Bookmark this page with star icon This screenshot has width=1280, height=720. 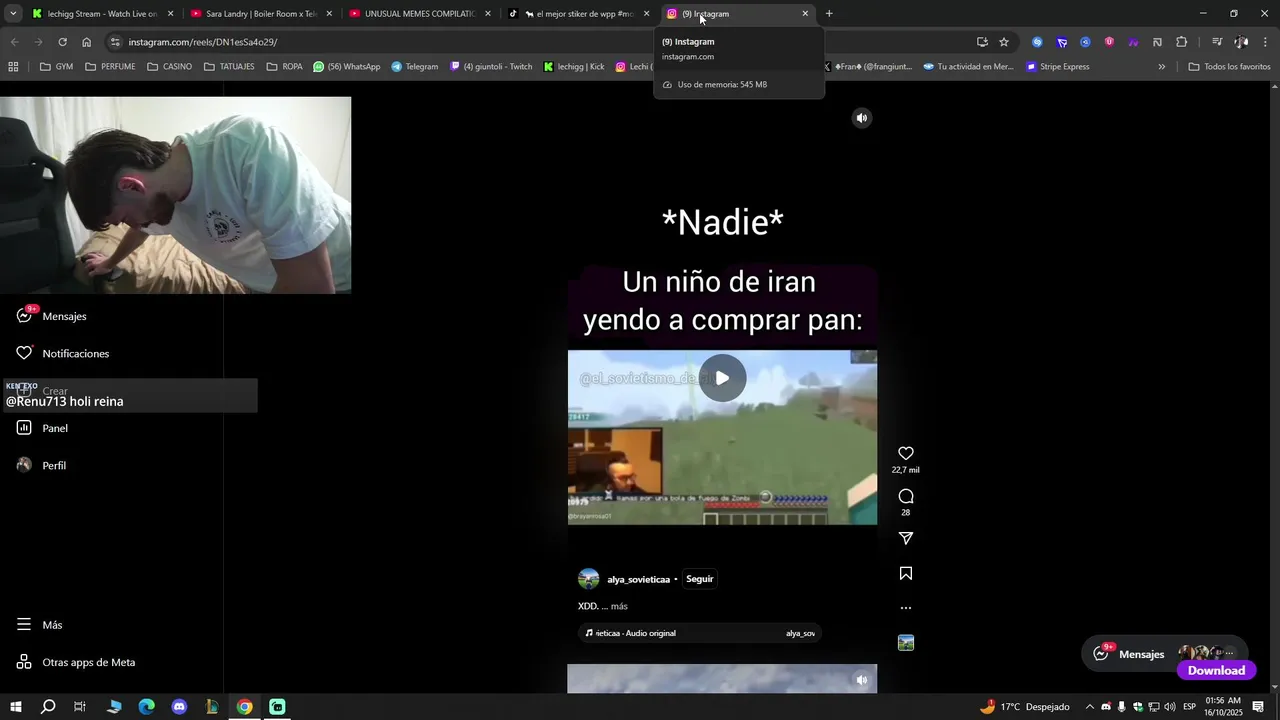coord(1004,42)
